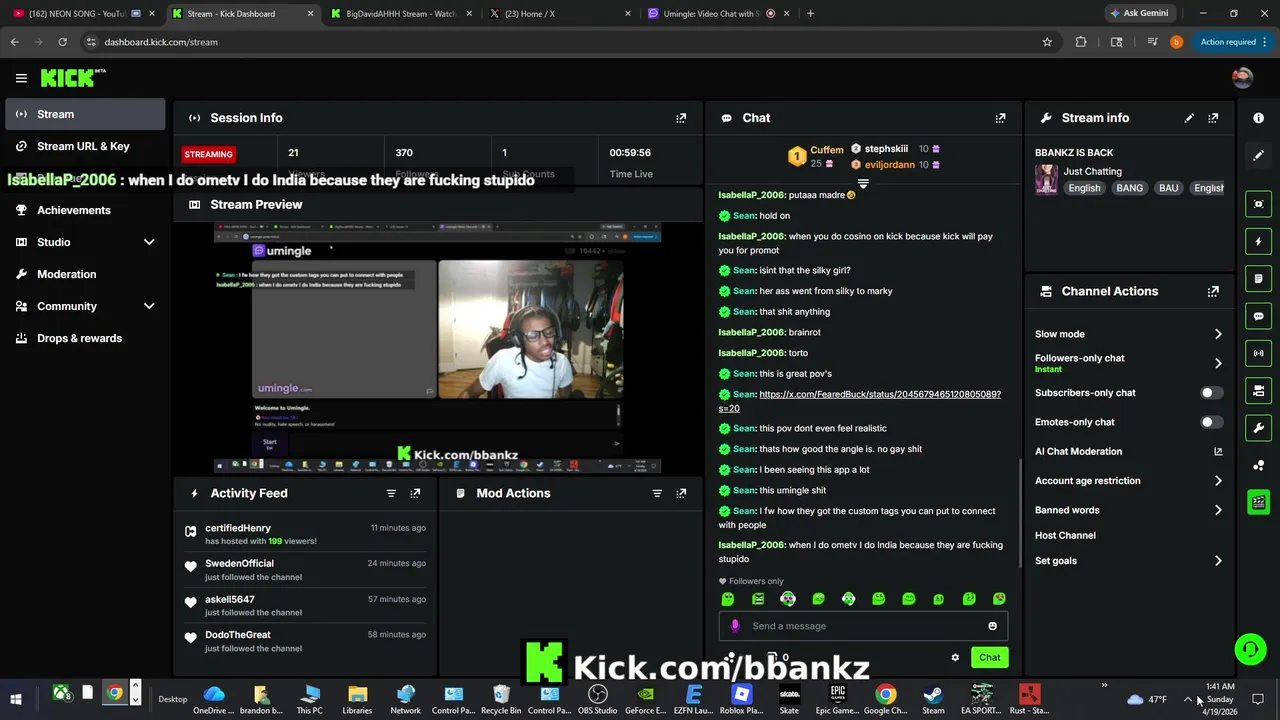Click the purple microphone icon in chat input
Image resolution: width=1280 pixels, height=720 pixels.
(x=735, y=626)
